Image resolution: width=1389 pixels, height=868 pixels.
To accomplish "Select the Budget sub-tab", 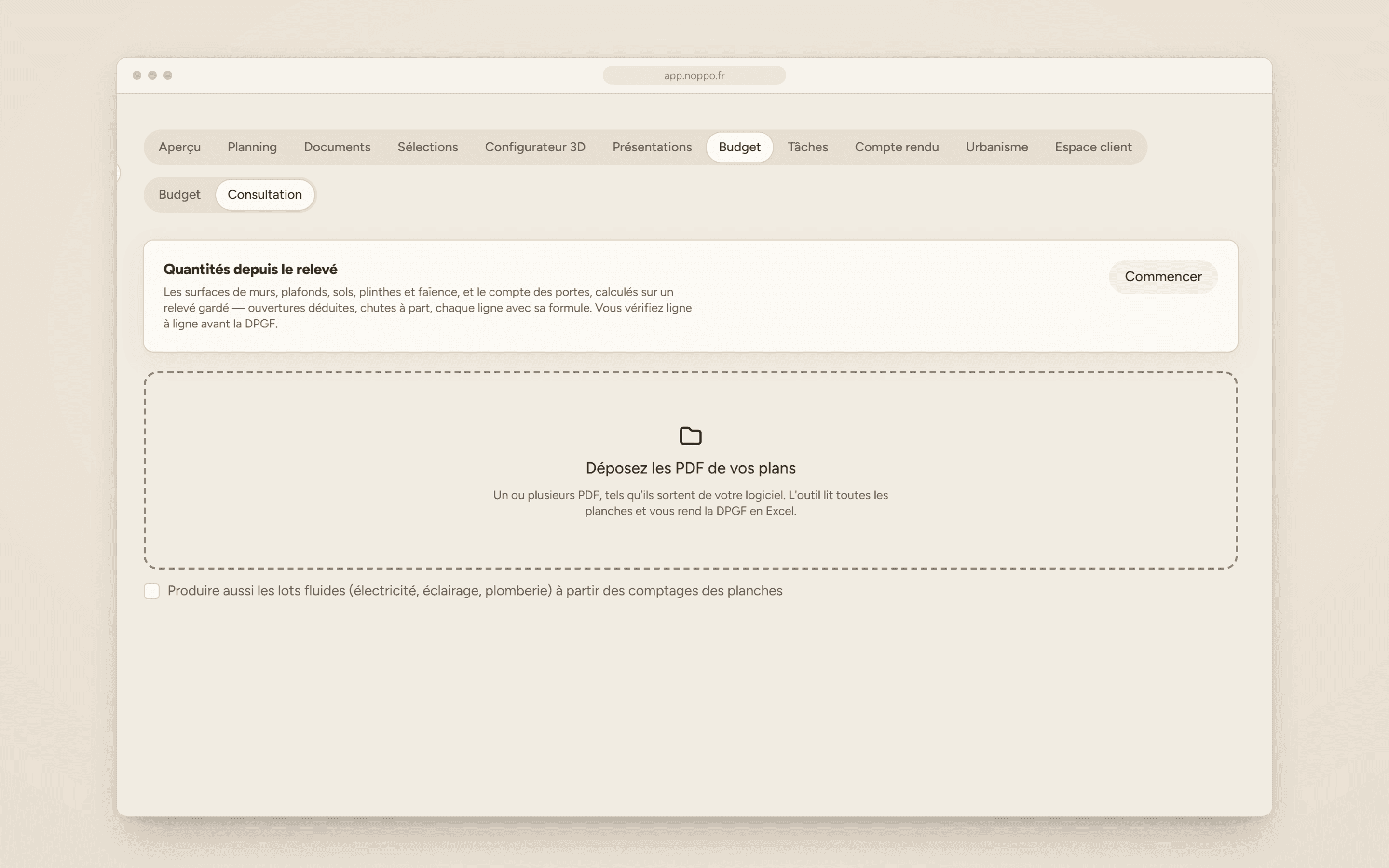I will coord(179,195).
